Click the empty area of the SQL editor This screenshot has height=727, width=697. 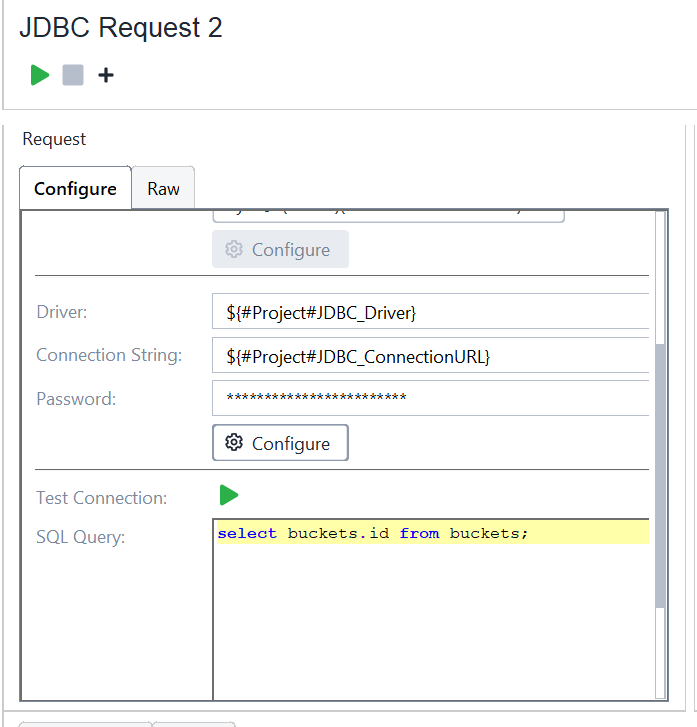430,620
